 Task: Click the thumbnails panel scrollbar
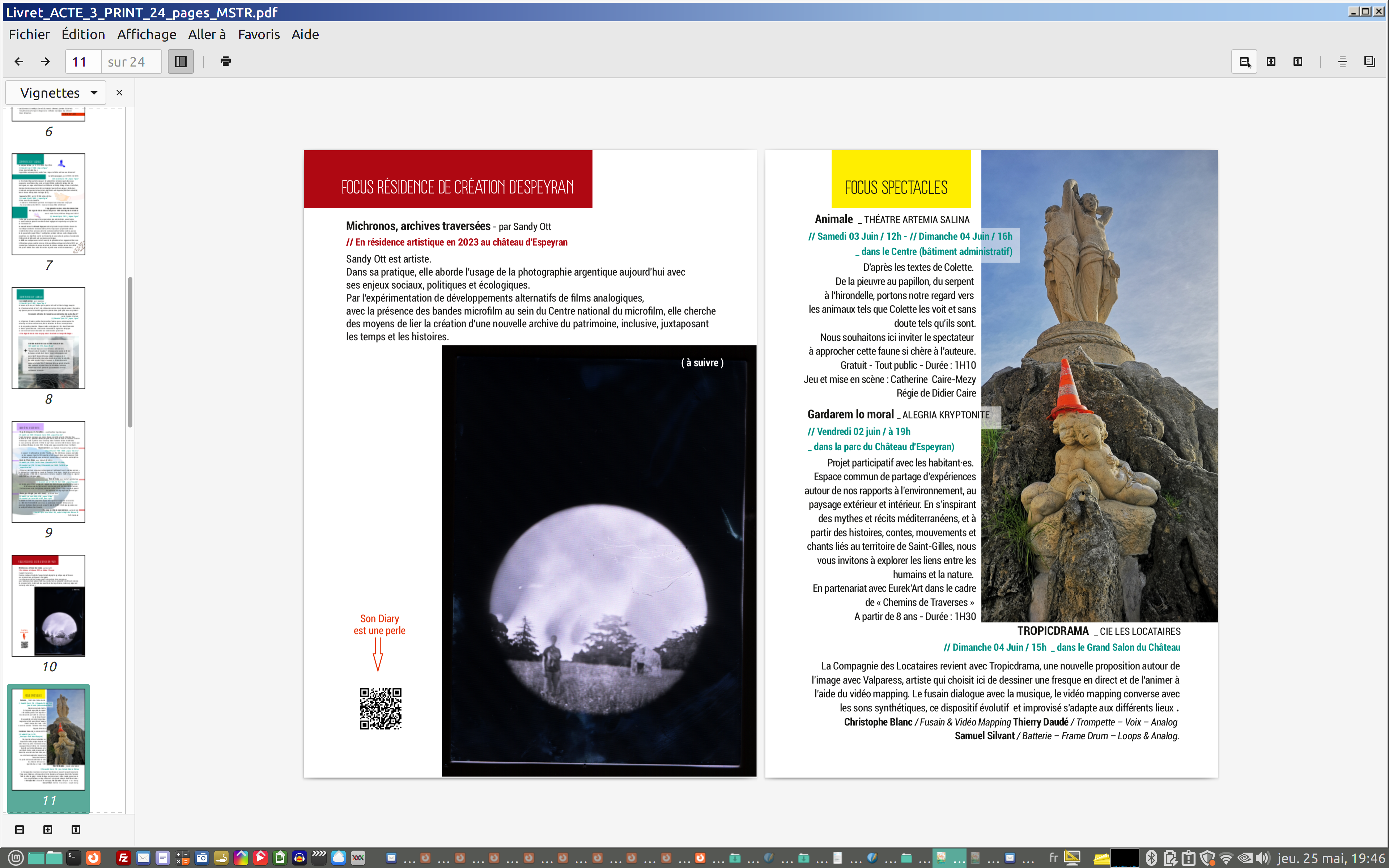(x=130, y=351)
